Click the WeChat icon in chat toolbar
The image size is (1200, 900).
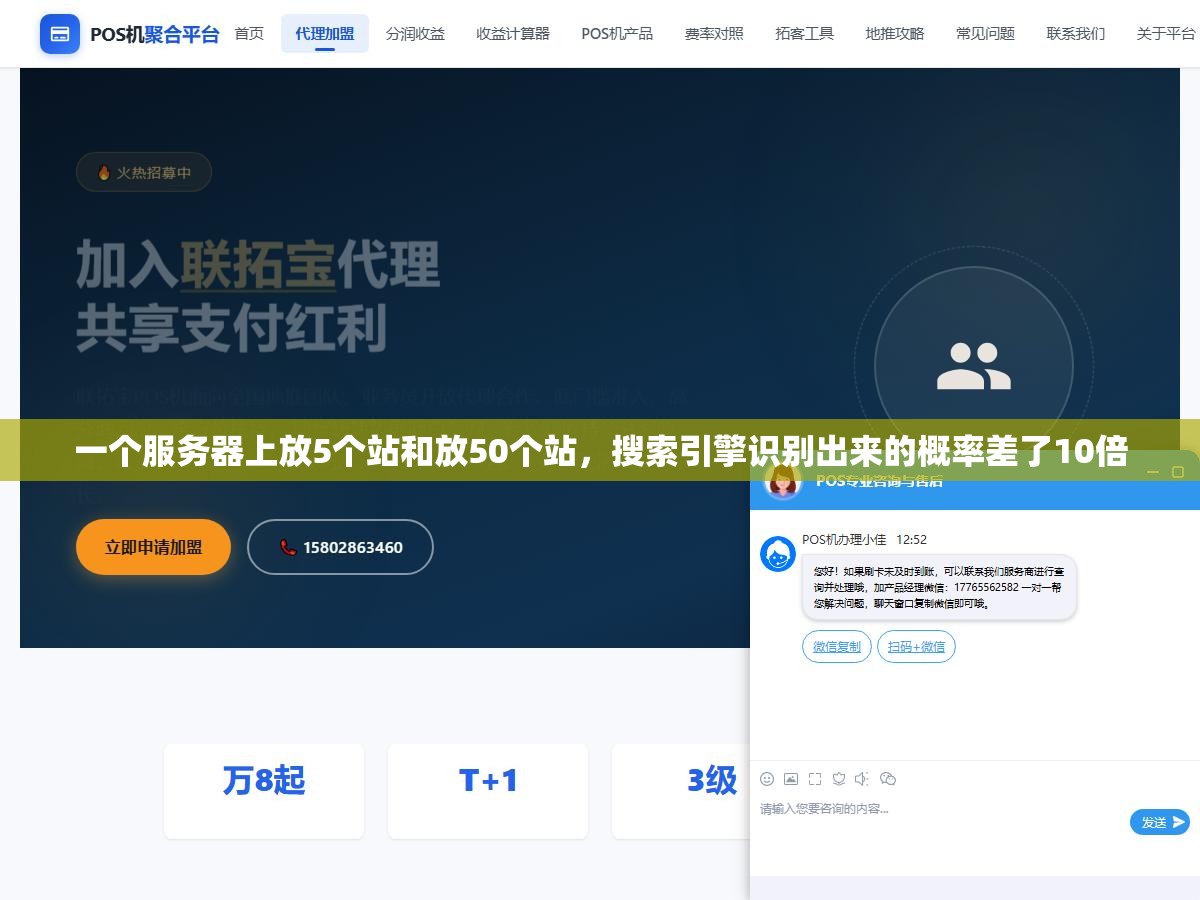pyautogui.click(x=888, y=779)
